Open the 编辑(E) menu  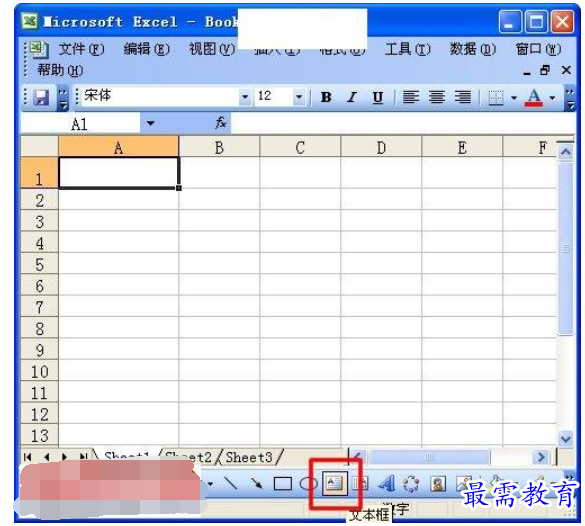(147, 49)
